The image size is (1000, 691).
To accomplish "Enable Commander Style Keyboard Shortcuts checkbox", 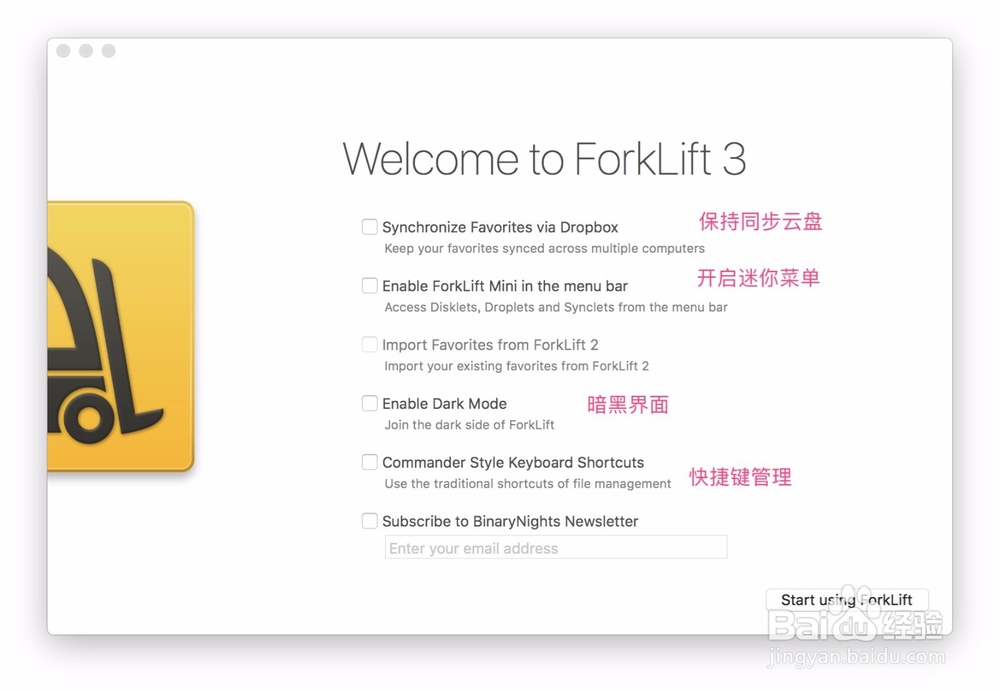I will click(x=369, y=462).
